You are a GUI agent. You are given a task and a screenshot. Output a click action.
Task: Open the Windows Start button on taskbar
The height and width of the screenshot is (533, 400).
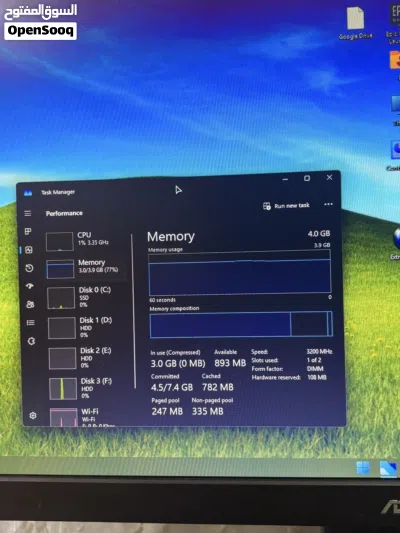[x=363, y=468]
